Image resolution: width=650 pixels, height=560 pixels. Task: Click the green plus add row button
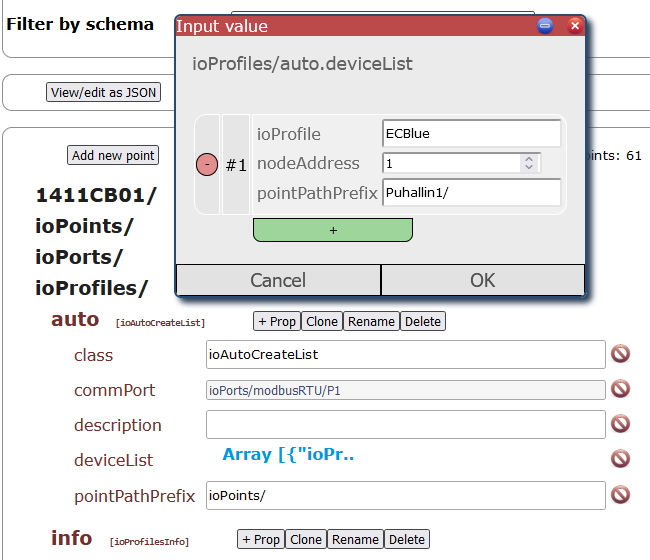point(332,230)
